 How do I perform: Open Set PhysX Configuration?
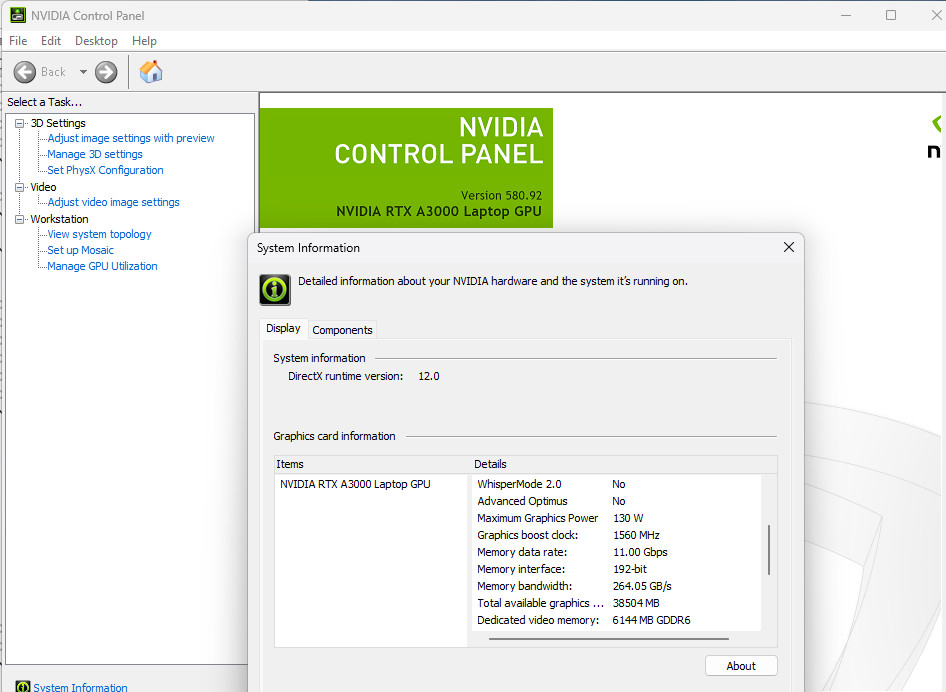(x=106, y=170)
